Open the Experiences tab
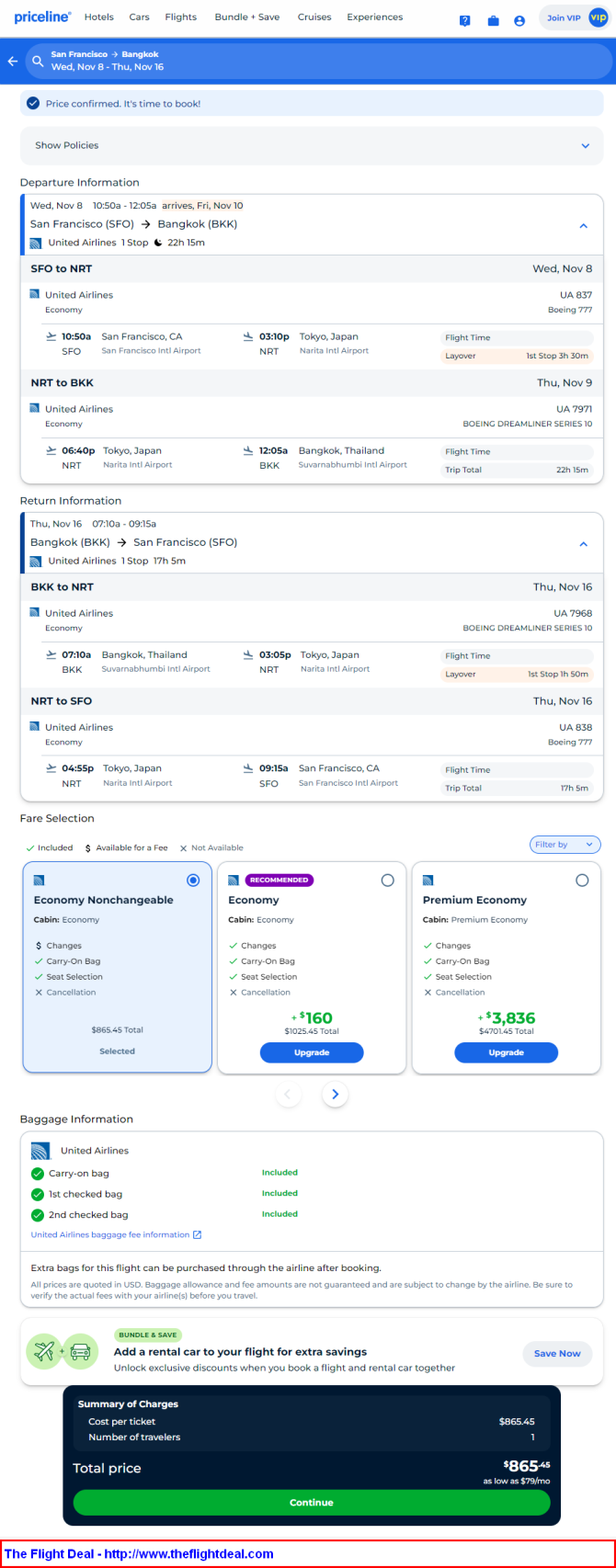 click(375, 17)
